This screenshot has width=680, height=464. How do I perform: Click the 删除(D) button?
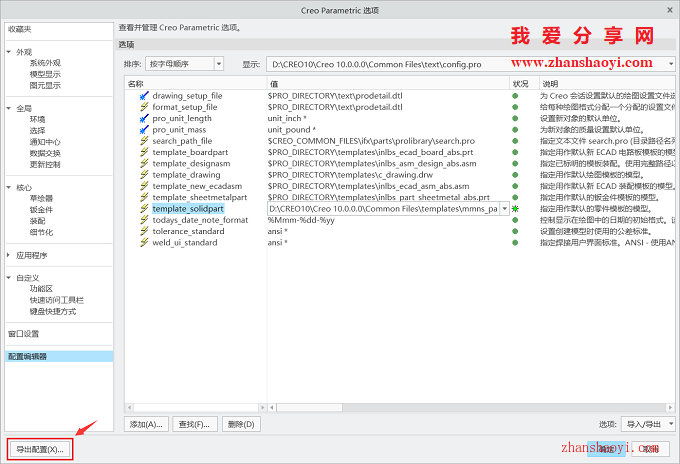[241, 424]
